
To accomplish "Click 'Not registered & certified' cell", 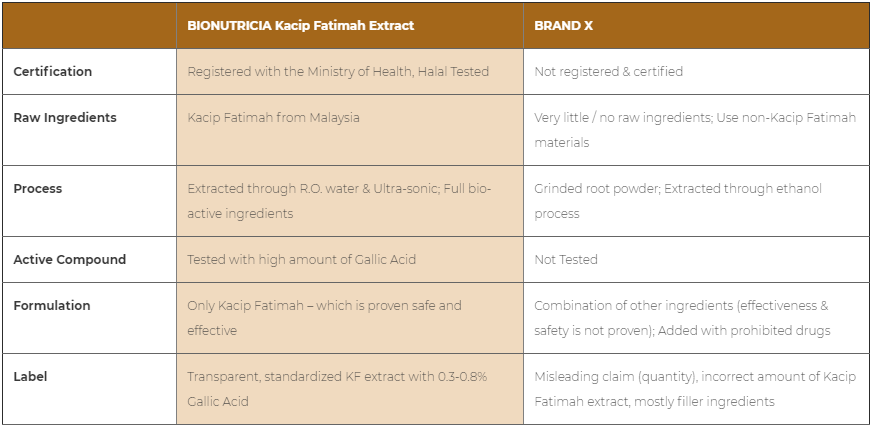I will pyautogui.click(x=608, y=72).
